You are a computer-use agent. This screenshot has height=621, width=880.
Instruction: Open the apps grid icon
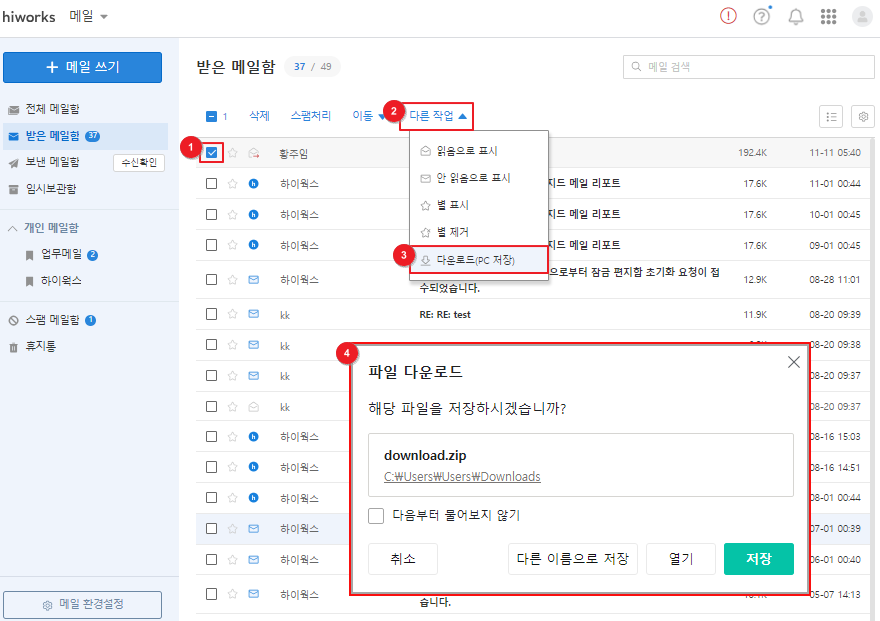click(828, 17)
